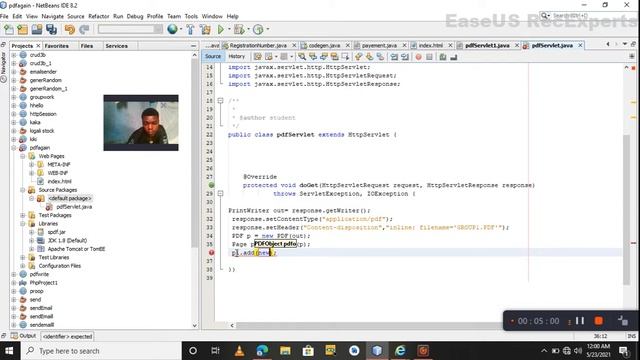Image resolution: width=640 pixels, height=360 pixels.
Task: Click the Debug Project icon
Action: [x=239, y=29]
